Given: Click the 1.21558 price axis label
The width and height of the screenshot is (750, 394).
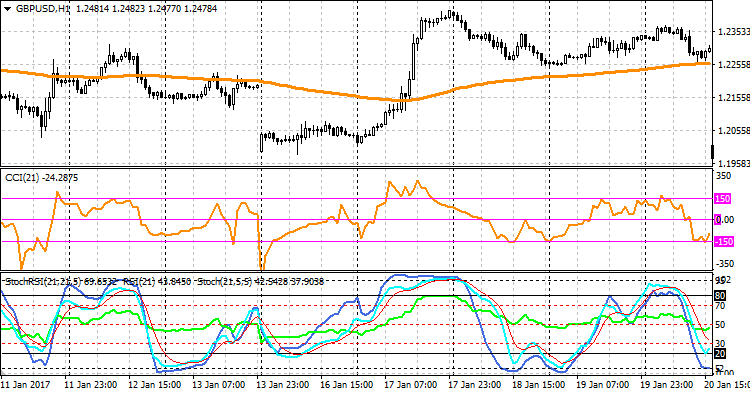Looking at the screenshot, I should pos(733,98).
